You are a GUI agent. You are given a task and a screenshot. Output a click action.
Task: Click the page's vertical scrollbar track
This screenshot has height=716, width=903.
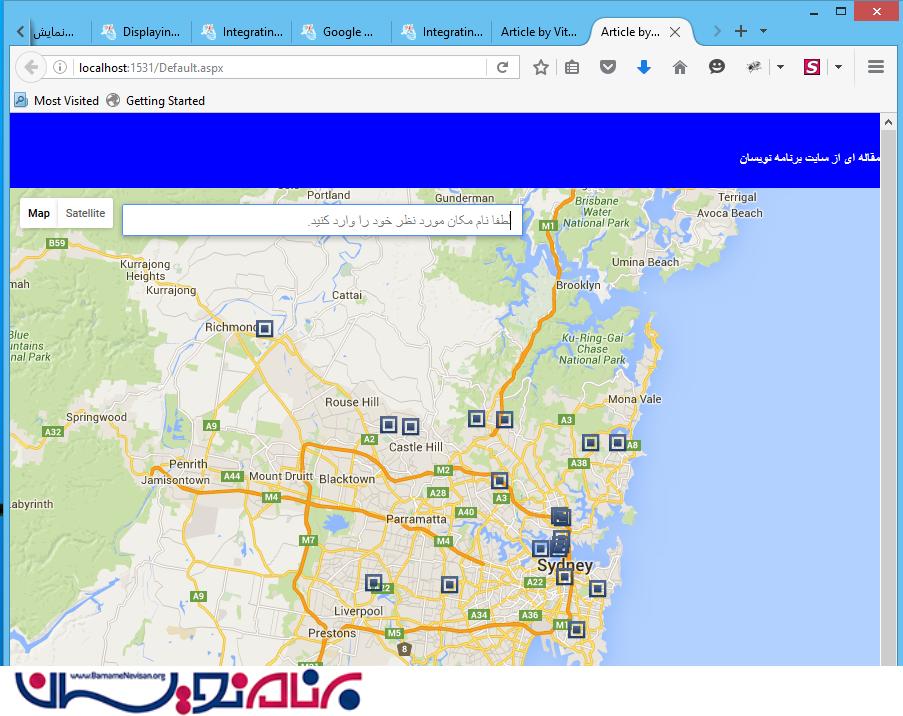click(887, 400)
